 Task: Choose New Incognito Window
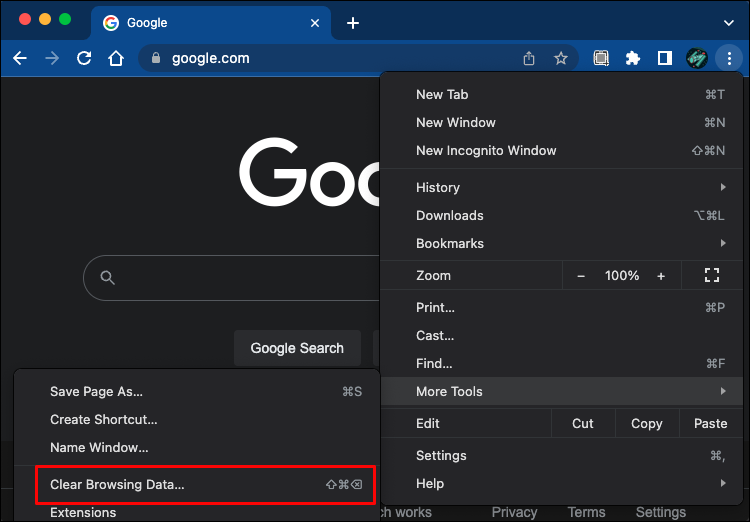click(x=486, y=150)
